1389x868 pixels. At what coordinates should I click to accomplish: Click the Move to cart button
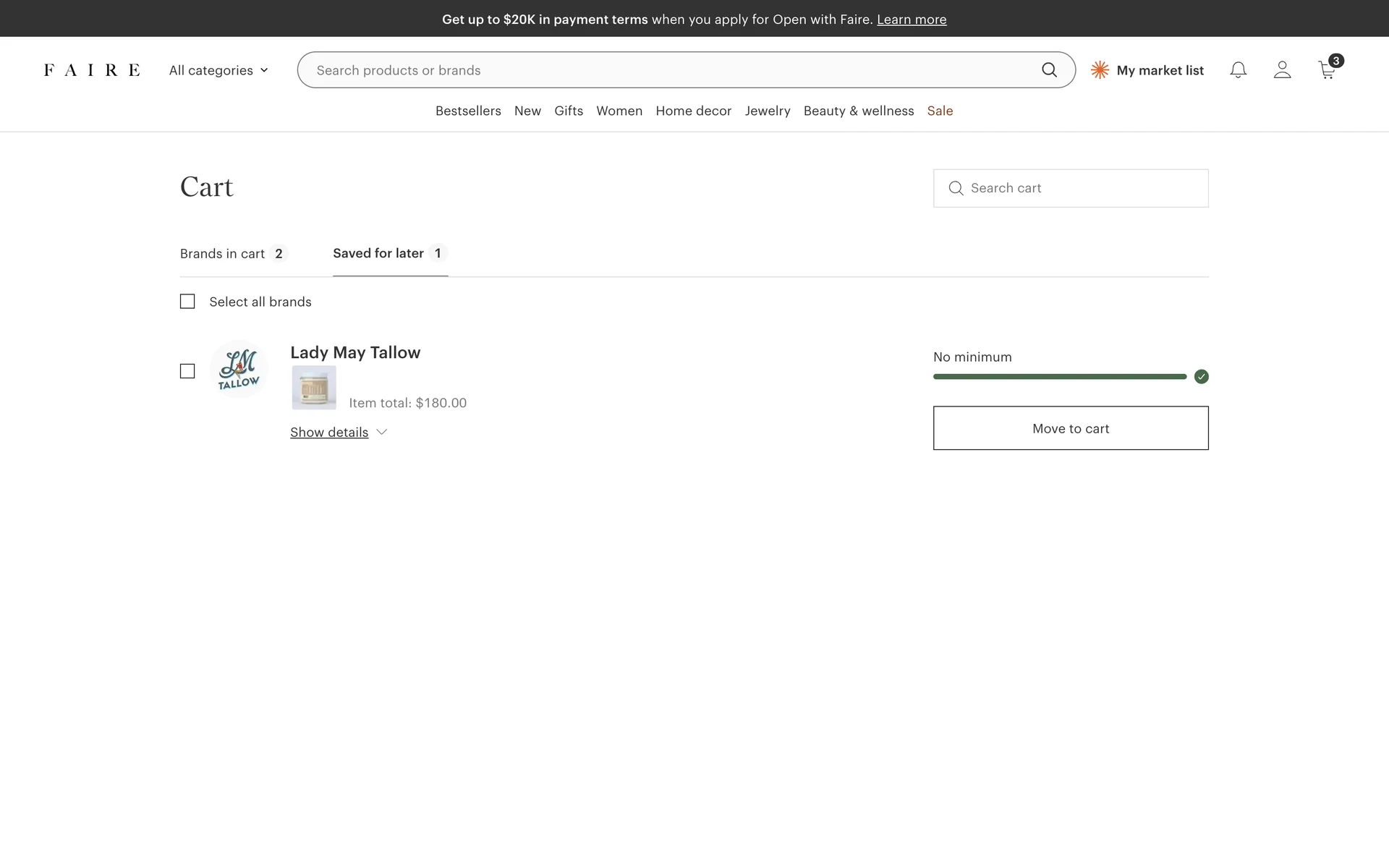coord(1070,428)
